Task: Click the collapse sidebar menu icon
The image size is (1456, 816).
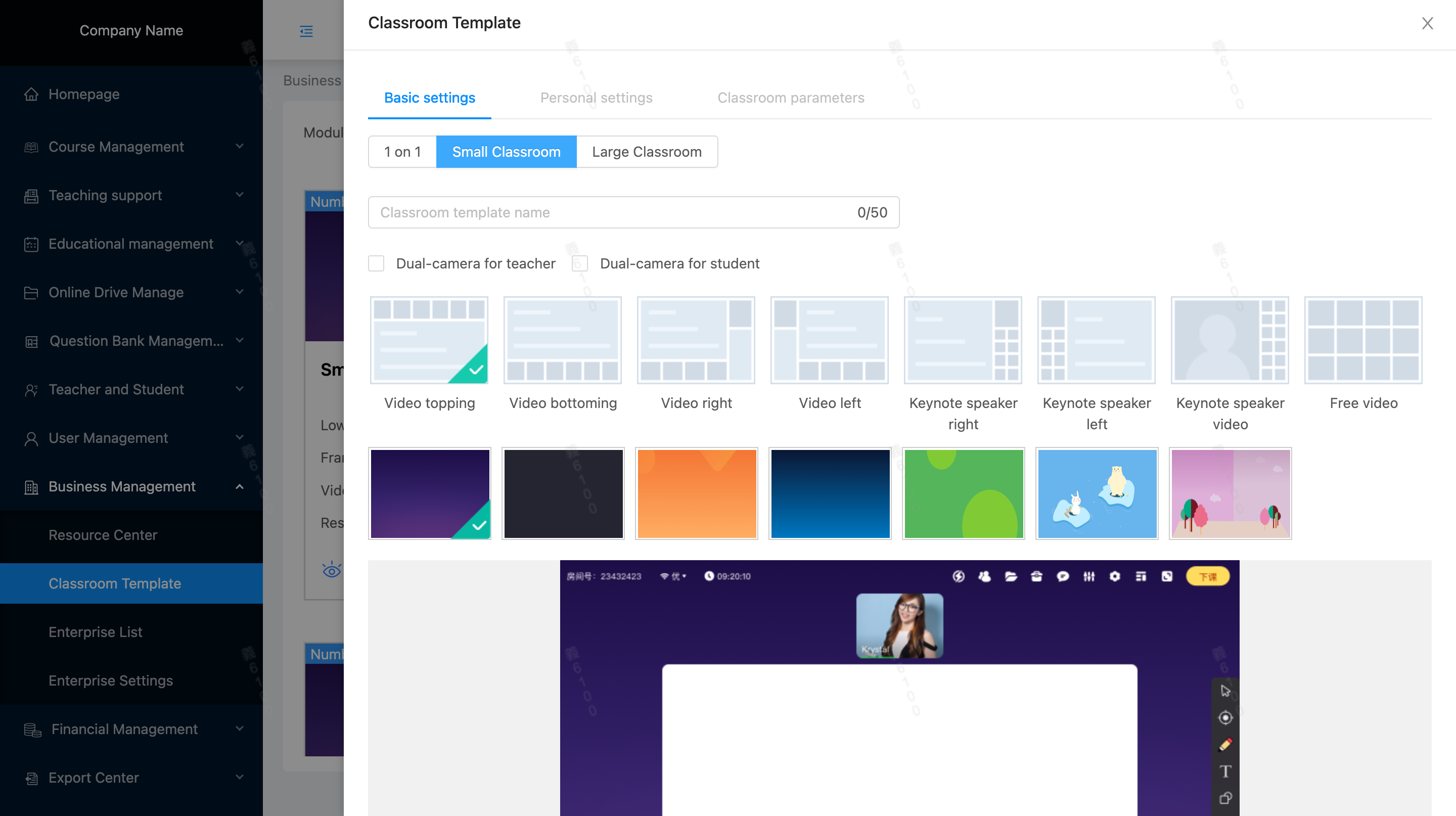Action: pyautogui.click(x=306, y=31)
